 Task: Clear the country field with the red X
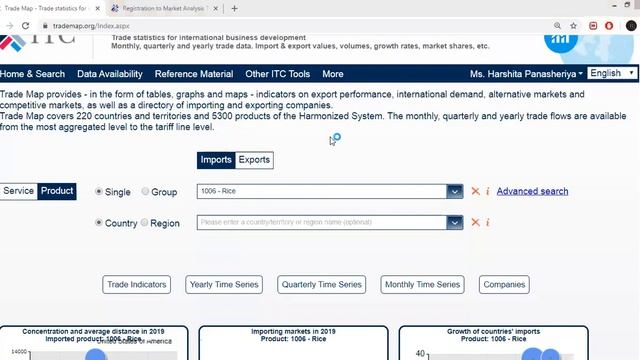click(x=476, y=222)
